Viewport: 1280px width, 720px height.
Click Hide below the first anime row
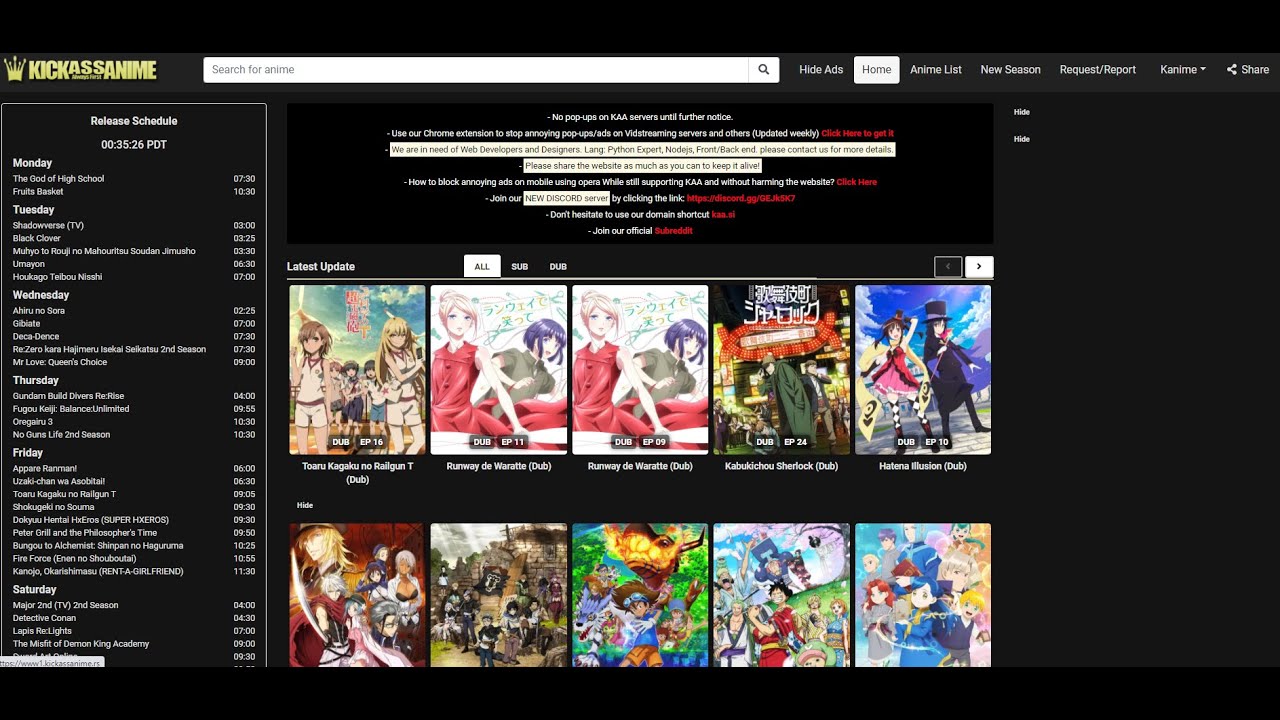pos(305,505)
